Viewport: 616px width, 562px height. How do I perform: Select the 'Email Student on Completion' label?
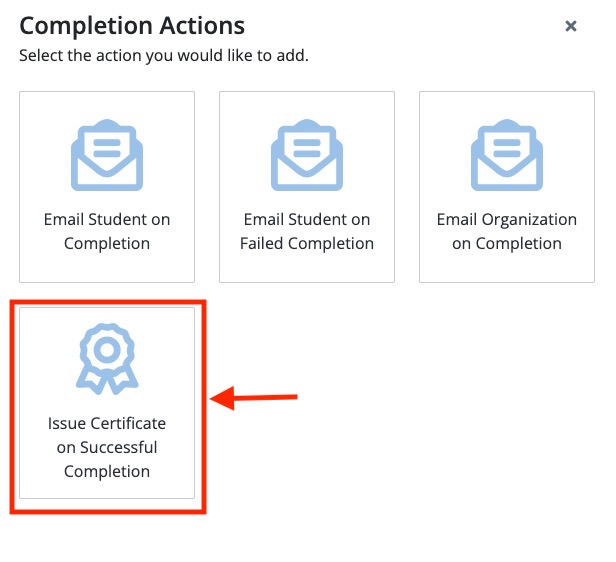[107, 231]
